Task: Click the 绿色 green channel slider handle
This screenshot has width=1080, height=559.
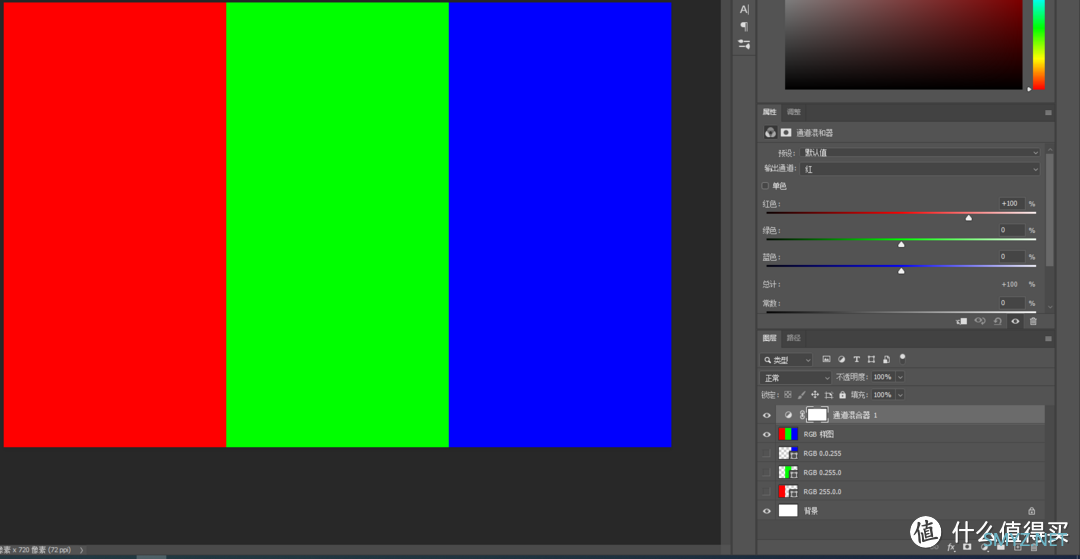Action: [x=901, y=244]
